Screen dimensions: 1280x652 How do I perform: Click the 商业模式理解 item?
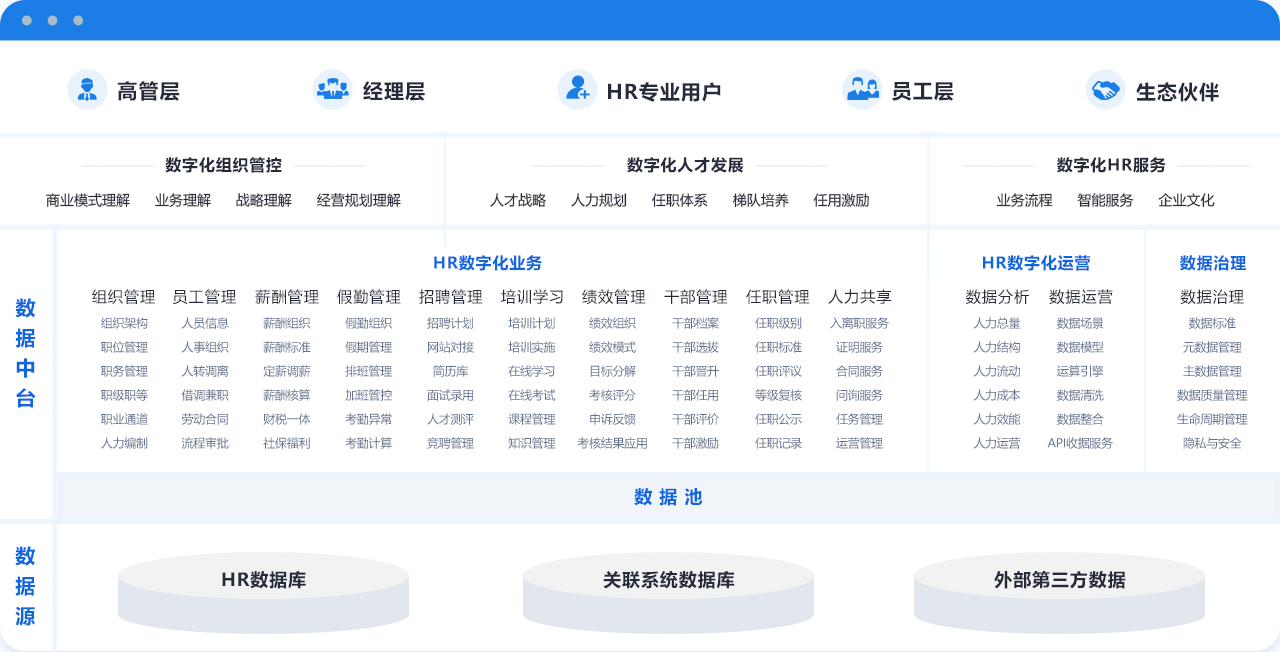pos(88,200)
